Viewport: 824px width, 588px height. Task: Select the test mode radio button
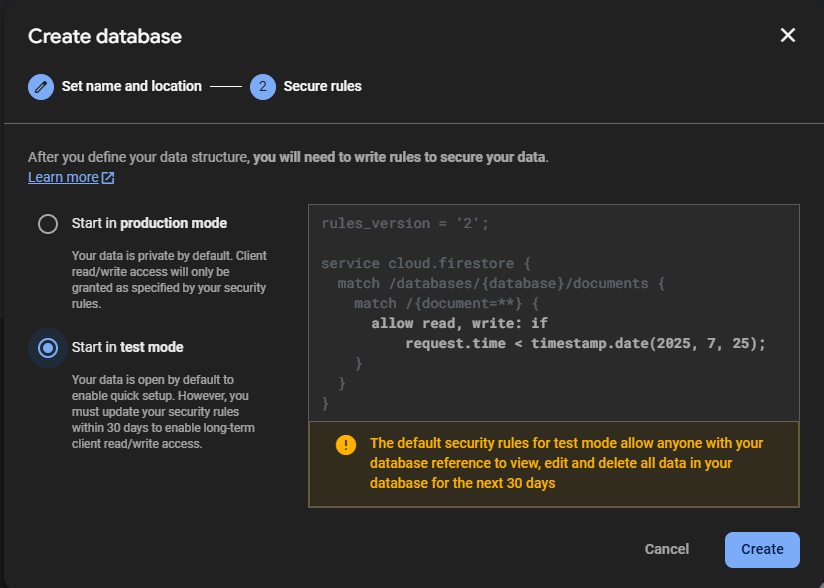[x=47, y=348]
